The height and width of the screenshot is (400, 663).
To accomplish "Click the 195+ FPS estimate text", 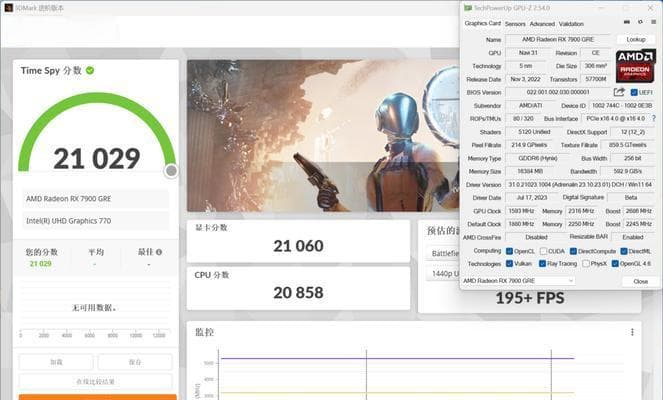I will [x=530, y=298].
